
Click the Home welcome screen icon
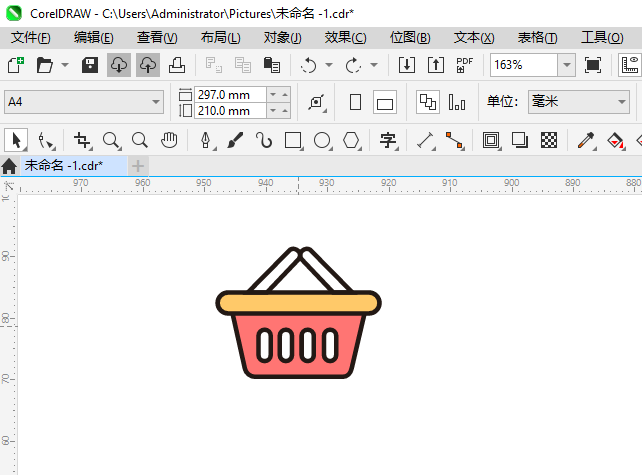[9, 166]
